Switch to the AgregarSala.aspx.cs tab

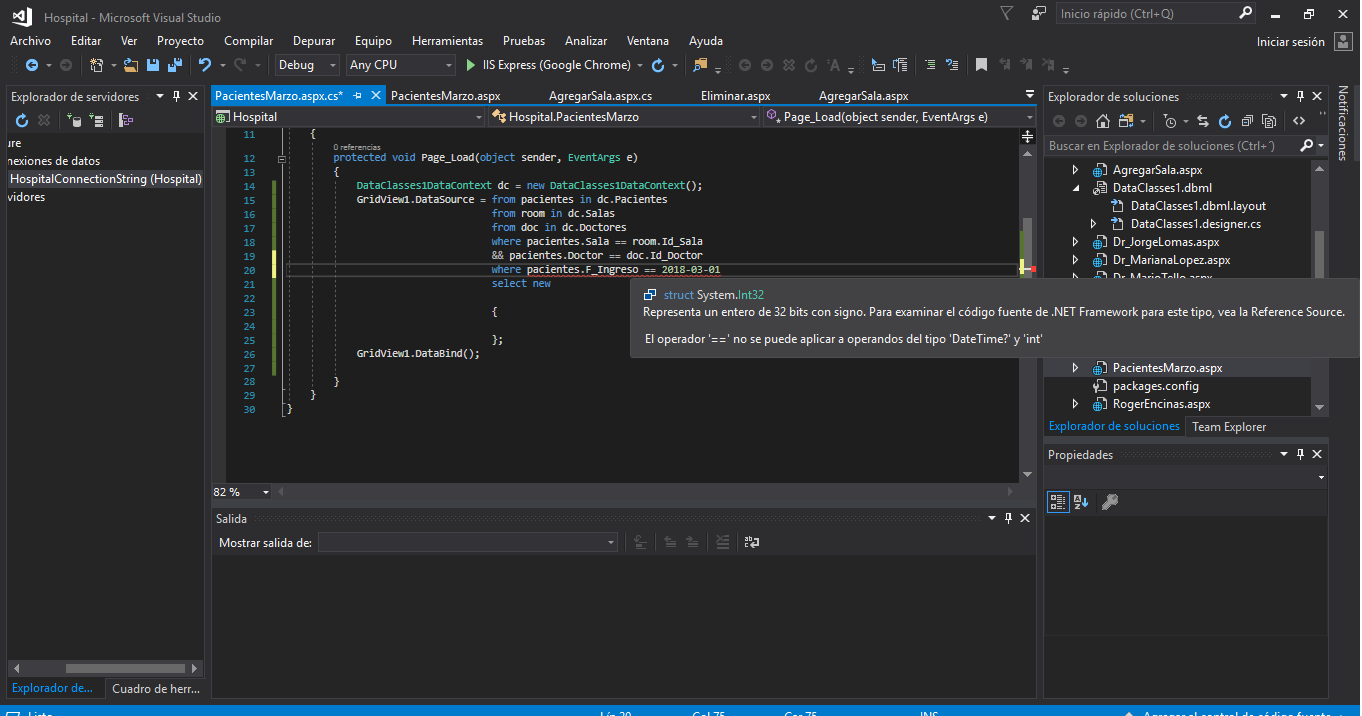pyautogui.click(x=600, y=96)
